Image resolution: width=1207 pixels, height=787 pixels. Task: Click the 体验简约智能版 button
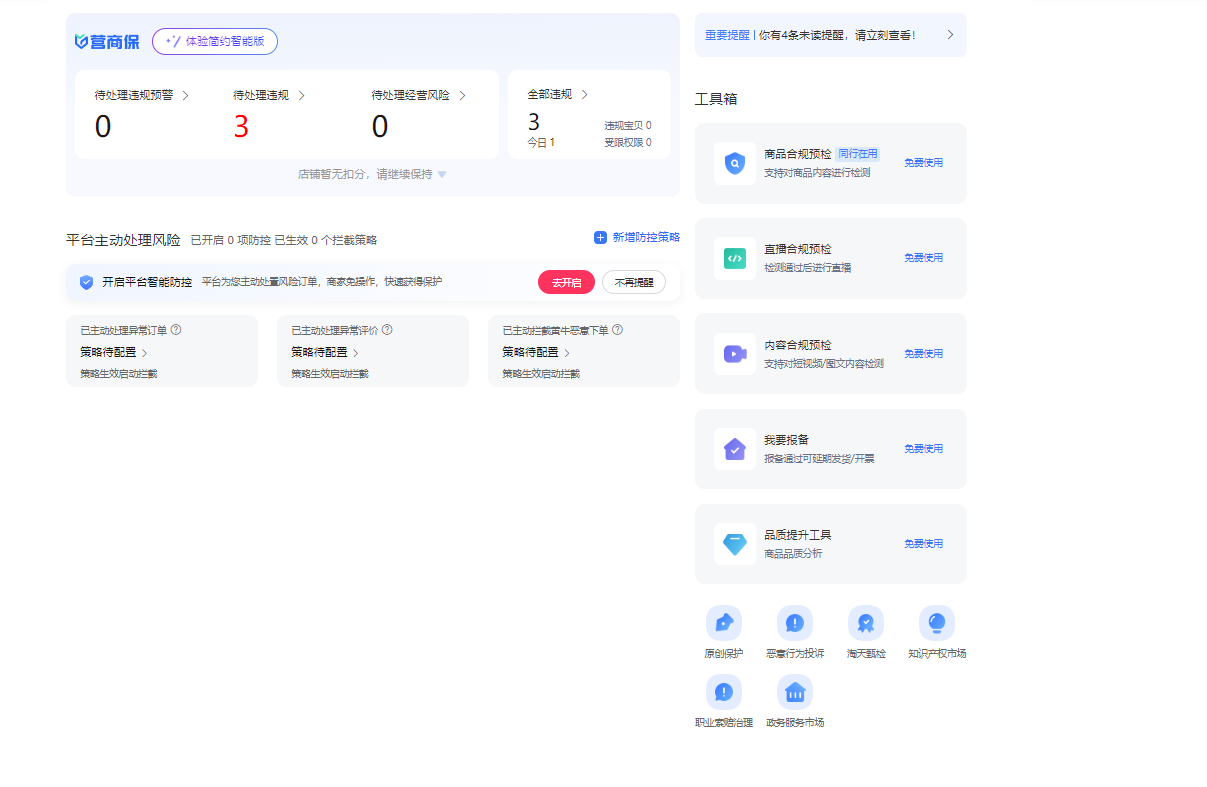[215, 42]
